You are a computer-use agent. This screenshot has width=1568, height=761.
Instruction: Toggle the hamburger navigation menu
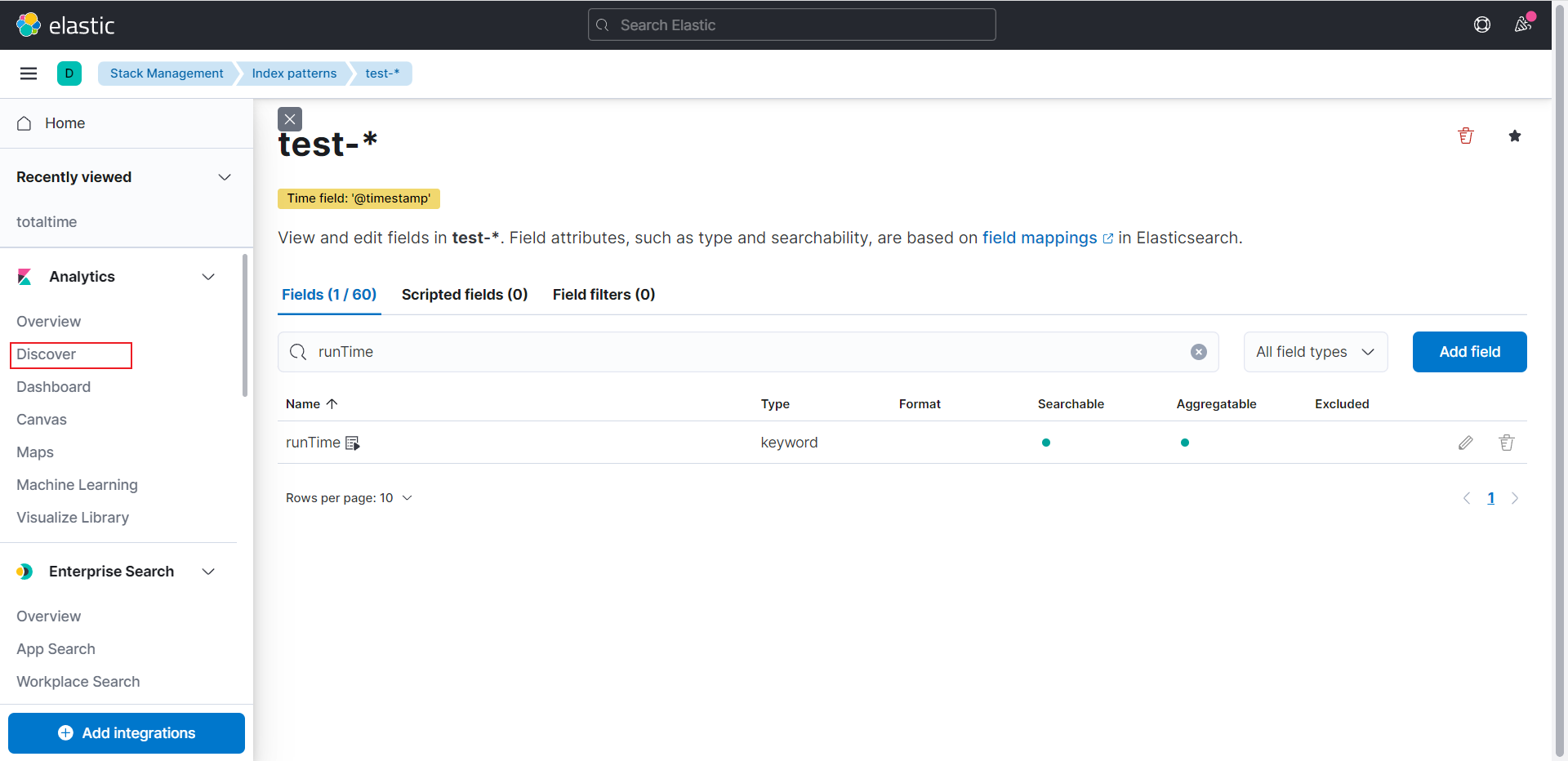click(29, 73)
